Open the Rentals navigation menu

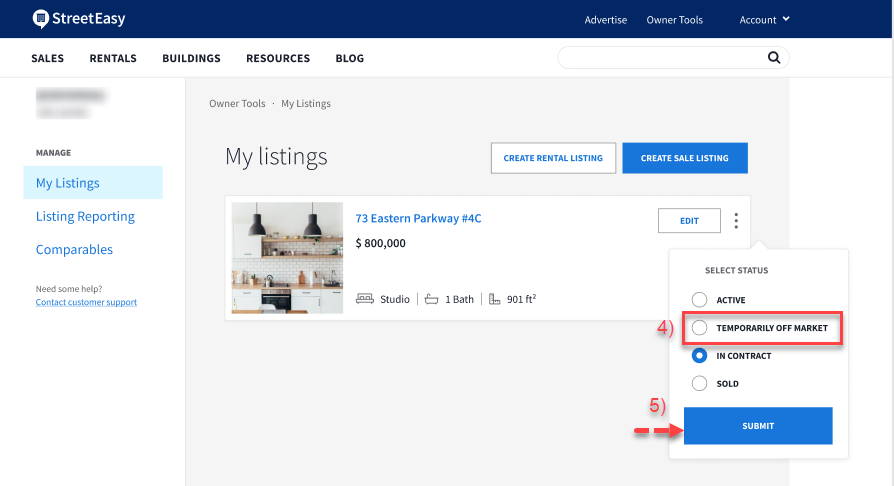click(x=113, y=59)
